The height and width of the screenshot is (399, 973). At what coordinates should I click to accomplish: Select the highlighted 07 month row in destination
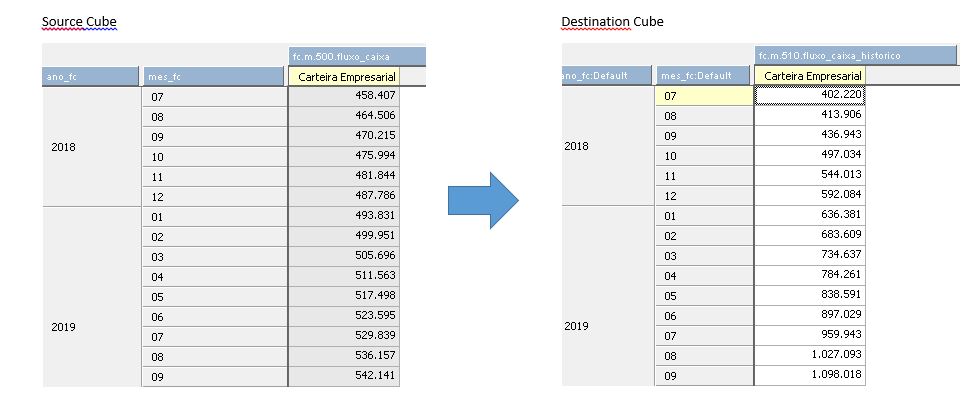tap(704, 96)
